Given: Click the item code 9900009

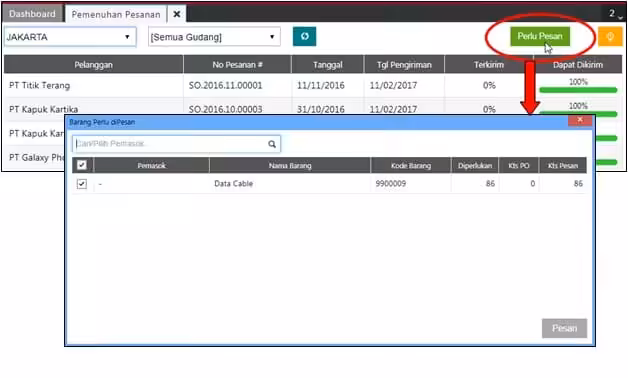Looking at the screenshot, I should (390, 184).
